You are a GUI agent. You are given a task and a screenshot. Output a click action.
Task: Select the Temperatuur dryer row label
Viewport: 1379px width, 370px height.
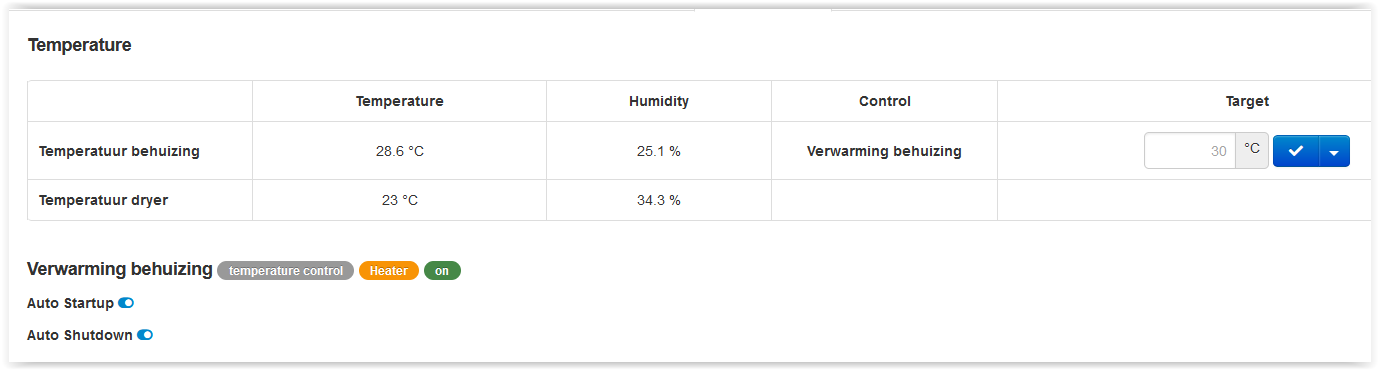click(x=103, y=200)
